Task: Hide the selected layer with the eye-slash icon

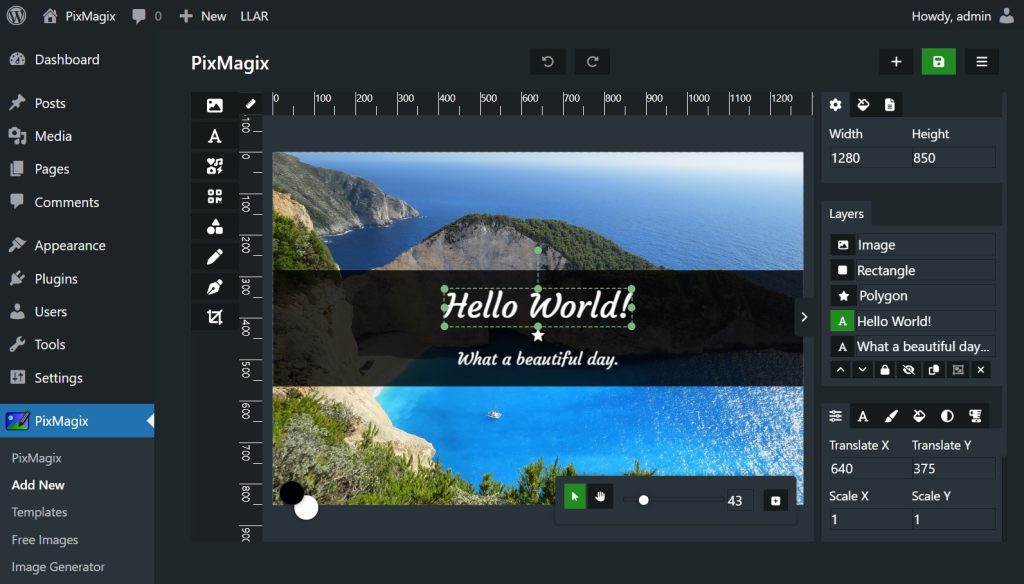Action: click(908, 369)
